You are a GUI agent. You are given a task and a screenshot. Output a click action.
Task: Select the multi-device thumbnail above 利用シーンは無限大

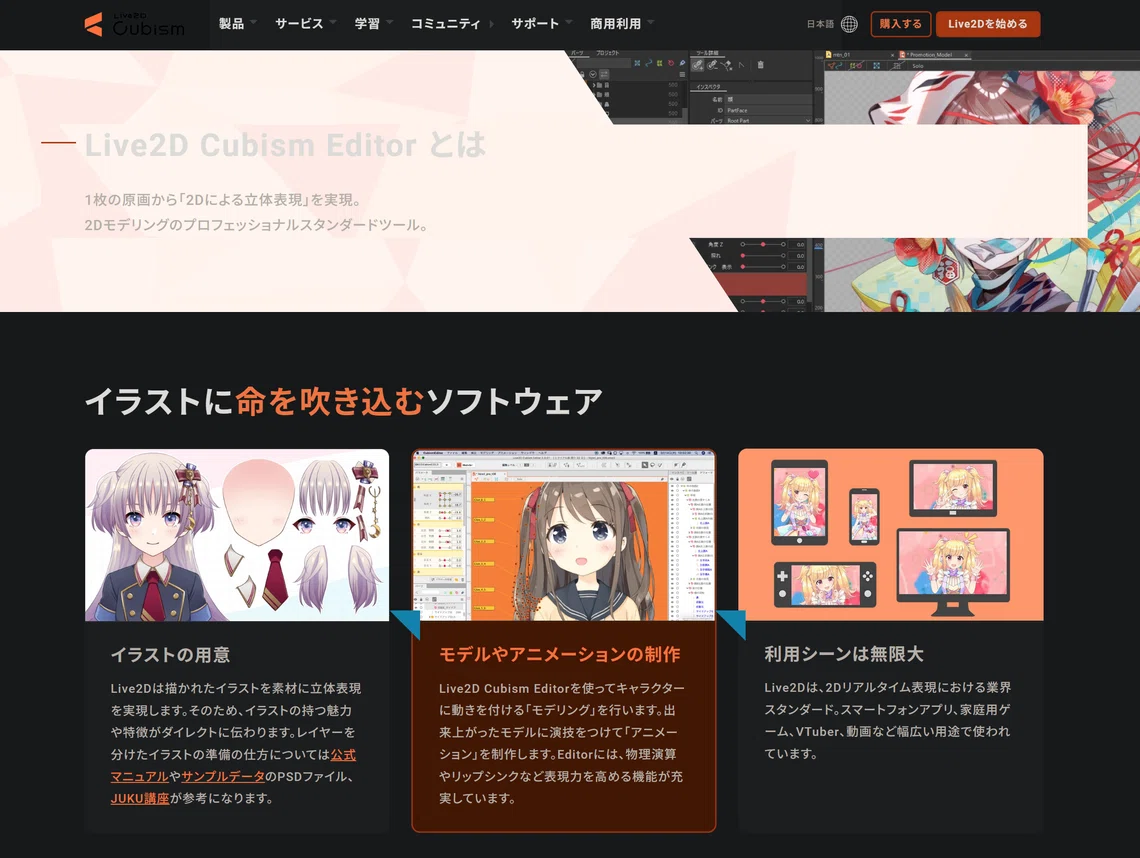[891, 535]
